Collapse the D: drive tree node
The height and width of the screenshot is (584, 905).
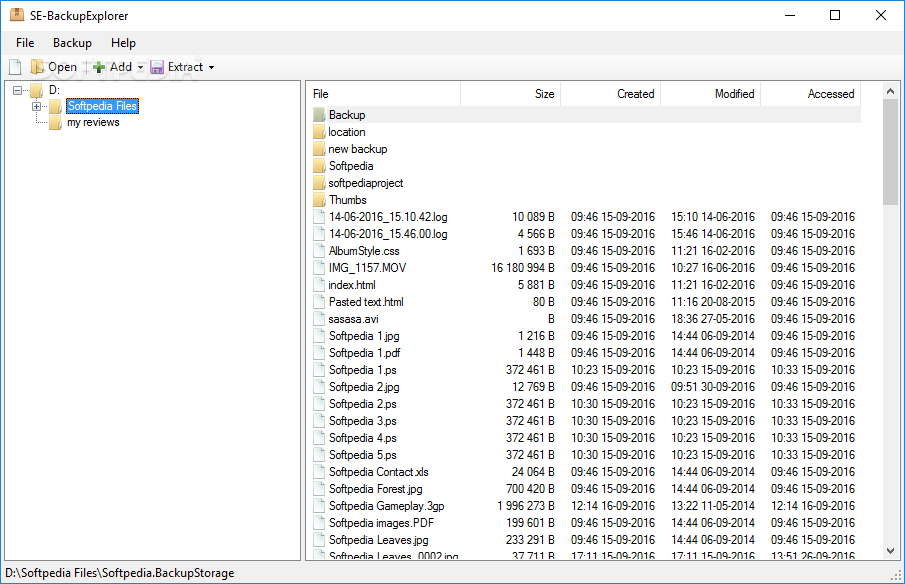[17, 90]
